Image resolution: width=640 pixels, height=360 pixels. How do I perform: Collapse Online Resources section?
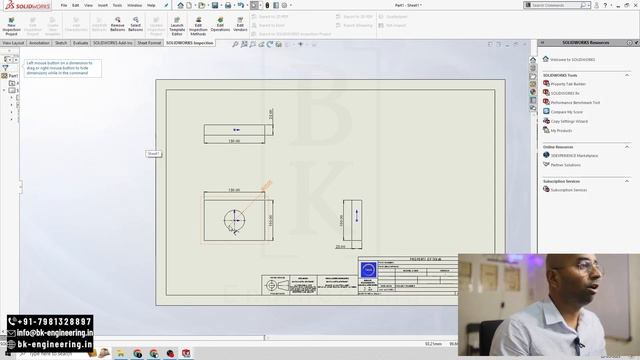pos(627,147)
